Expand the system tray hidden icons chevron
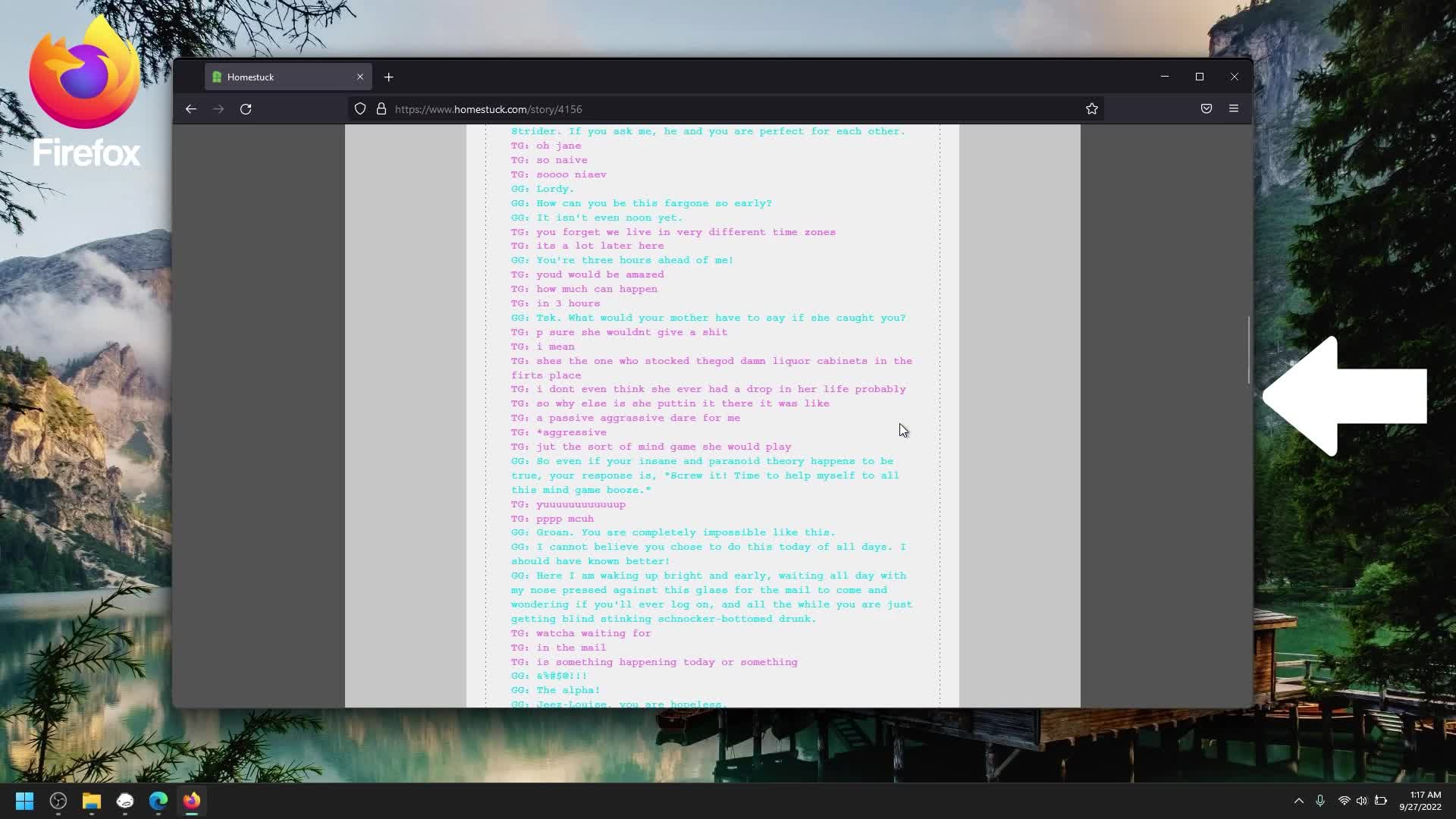This screenshot has height=819, width=1456. coord(1299,801)
